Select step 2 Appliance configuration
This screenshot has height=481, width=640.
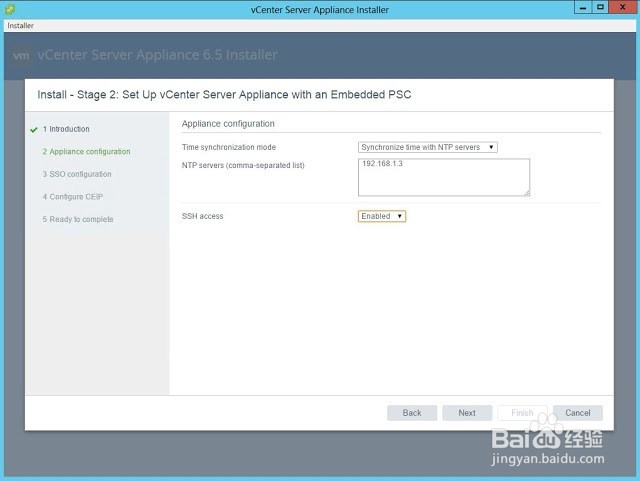tap(87, 151)
